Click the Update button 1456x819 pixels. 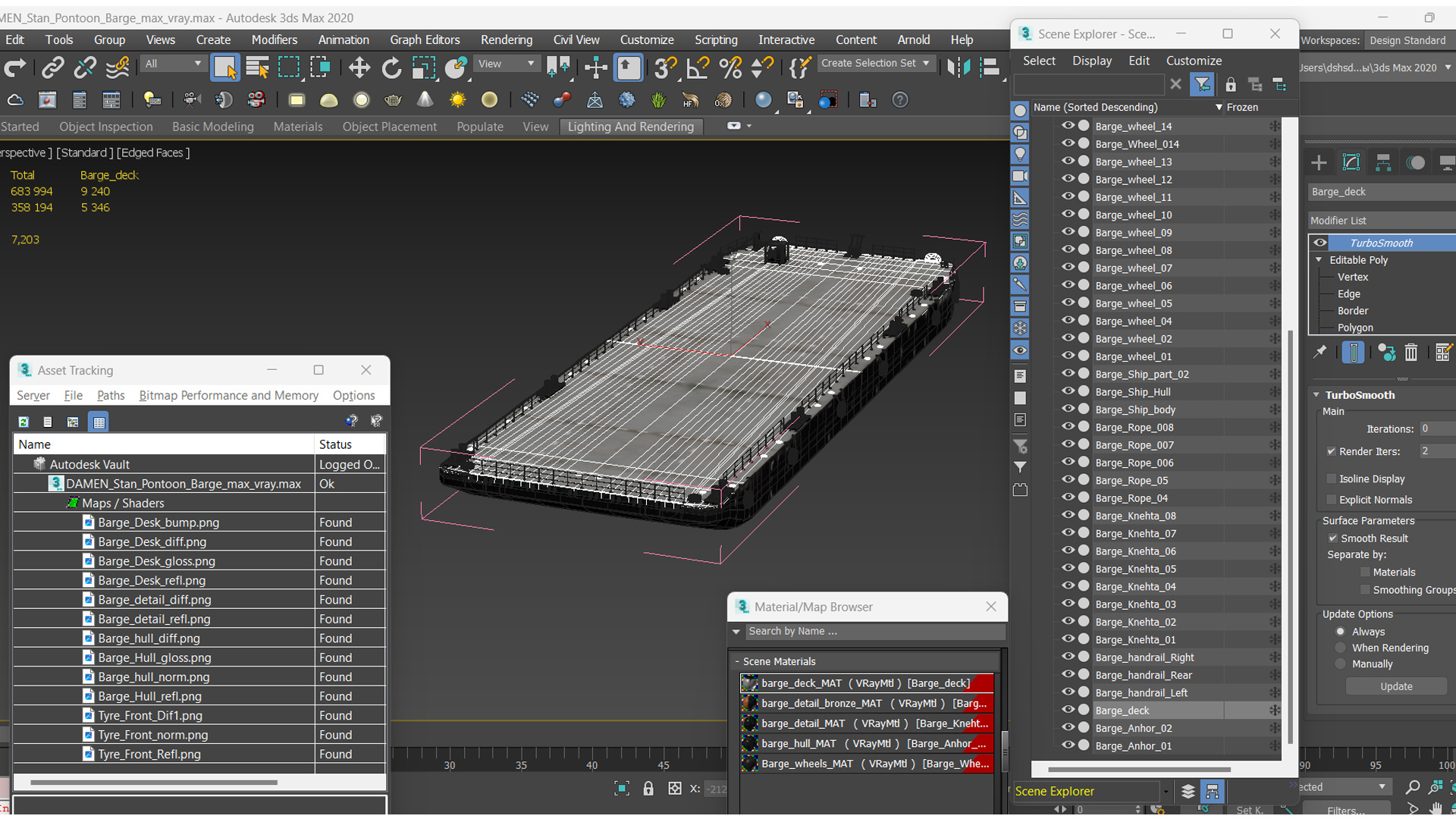click(x=1396, y=687)
